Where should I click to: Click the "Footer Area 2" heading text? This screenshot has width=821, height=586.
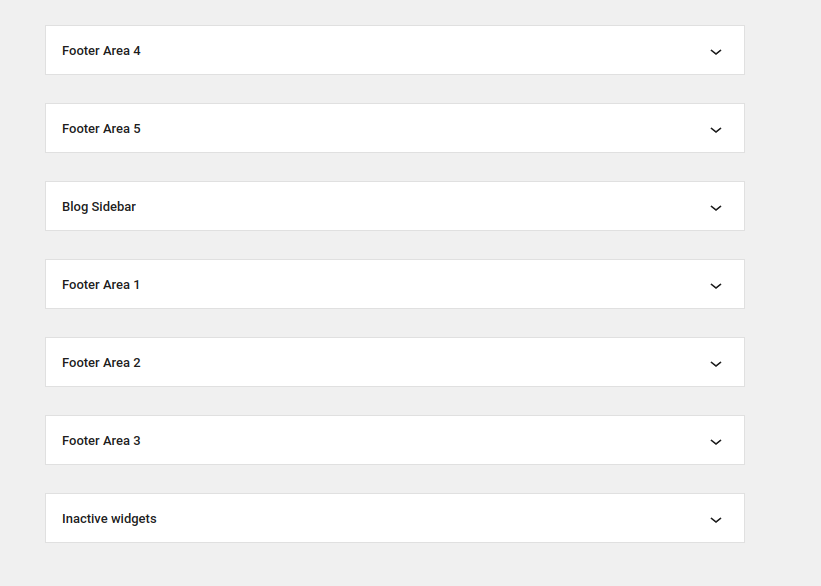[x=101, y=363]
